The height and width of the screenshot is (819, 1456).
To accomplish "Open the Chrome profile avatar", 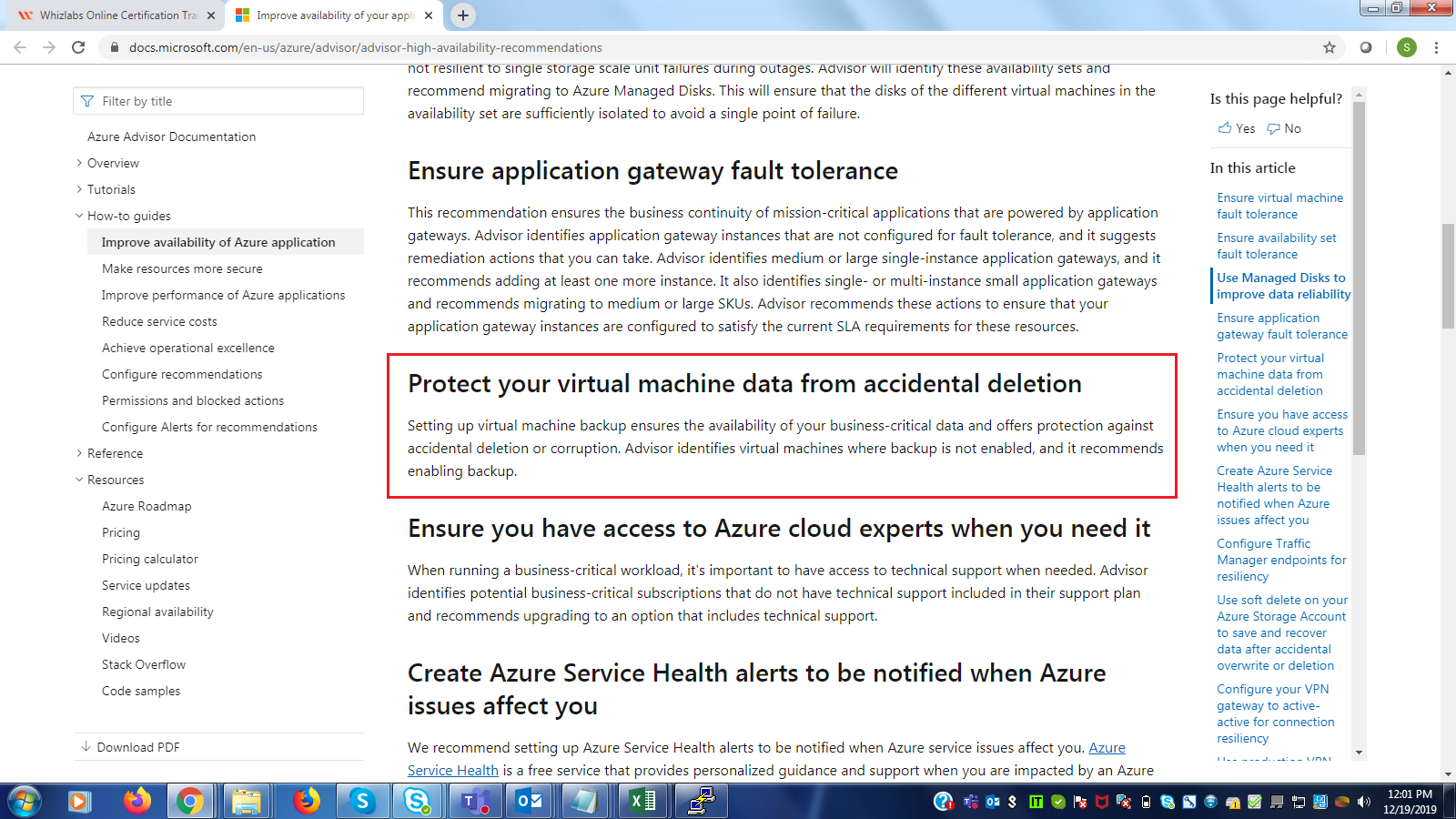I will [x=1407, y=47].
